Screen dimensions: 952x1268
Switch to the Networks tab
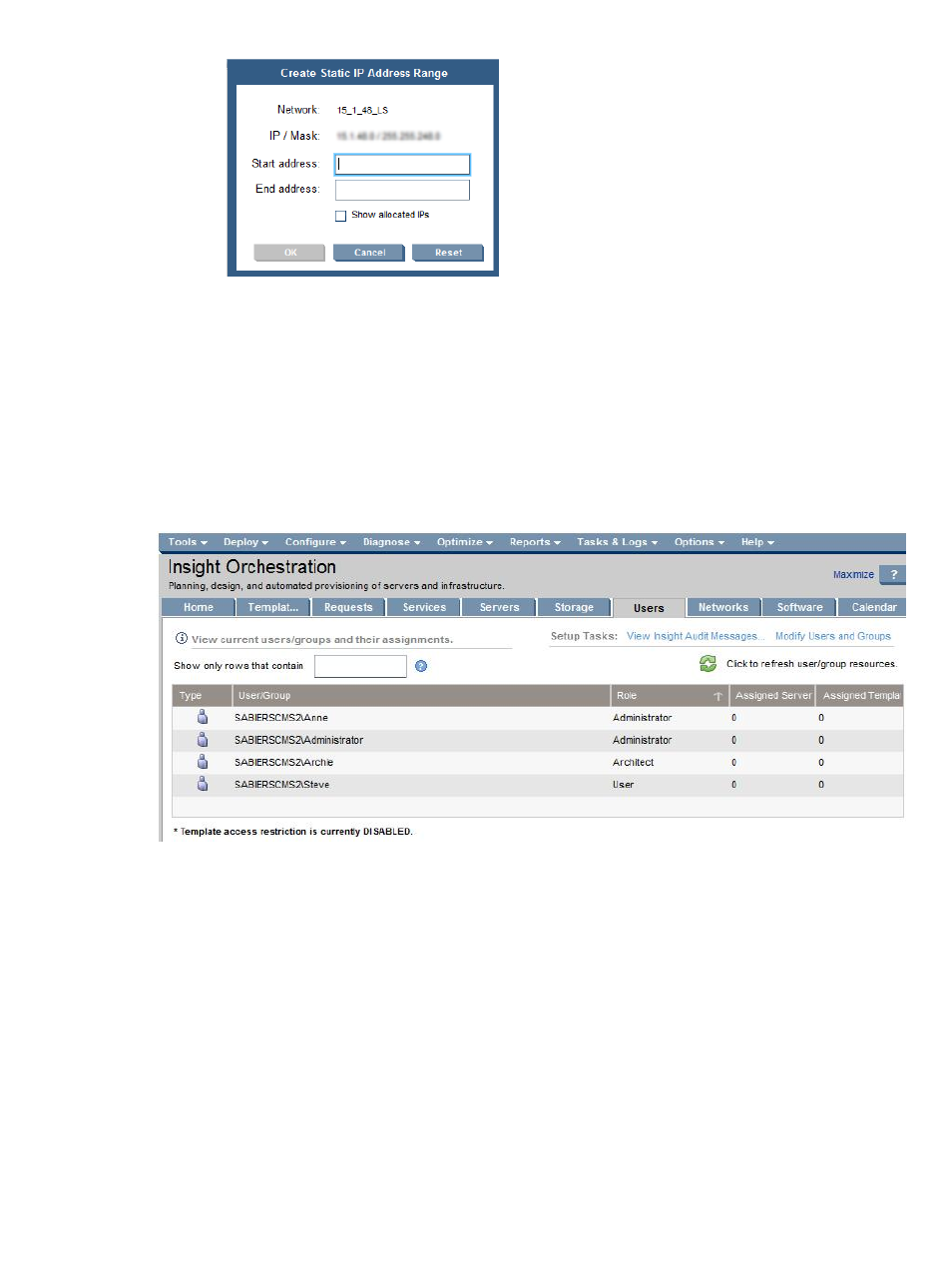[723, 607]
